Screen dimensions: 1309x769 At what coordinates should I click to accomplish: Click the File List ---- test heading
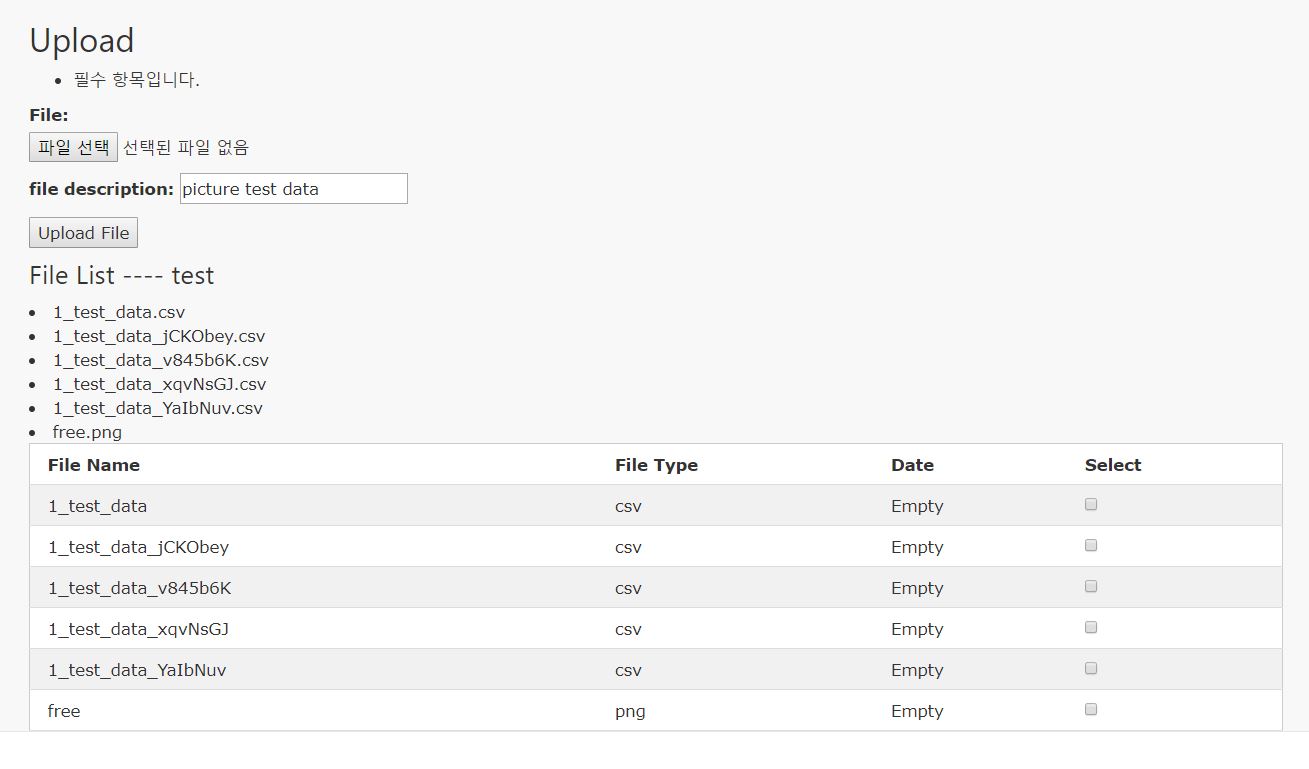coord(122,275)
